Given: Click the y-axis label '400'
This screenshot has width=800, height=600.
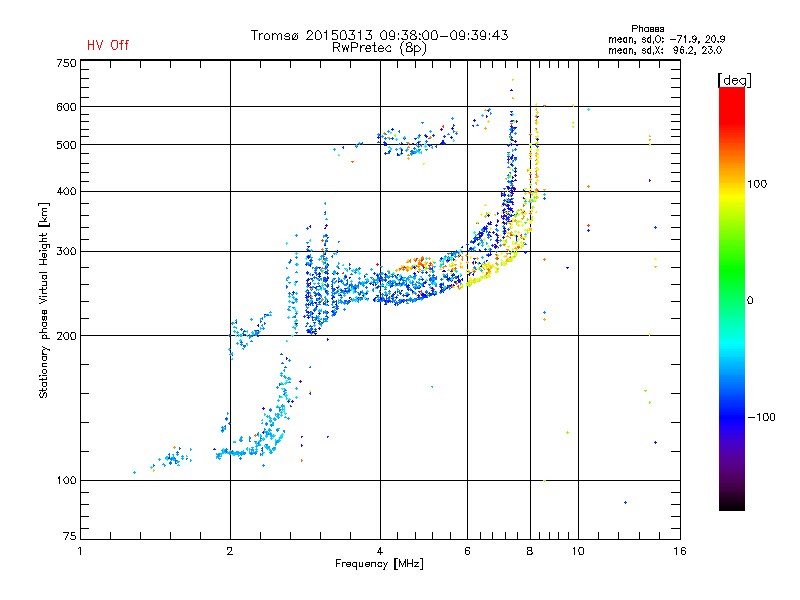Looking at the screenshot, I should [x=66, y=191].
